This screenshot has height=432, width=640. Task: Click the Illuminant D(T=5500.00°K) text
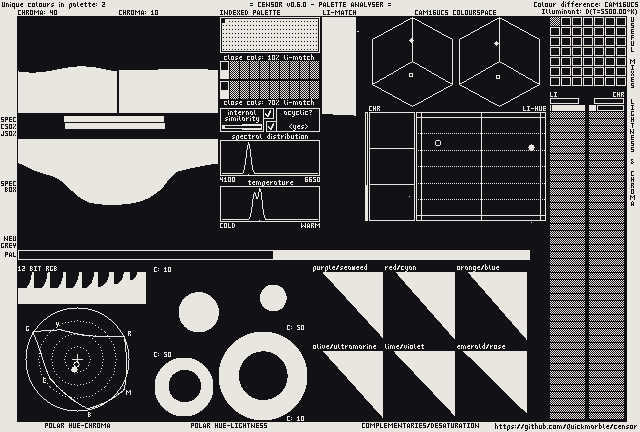[589, 11]
